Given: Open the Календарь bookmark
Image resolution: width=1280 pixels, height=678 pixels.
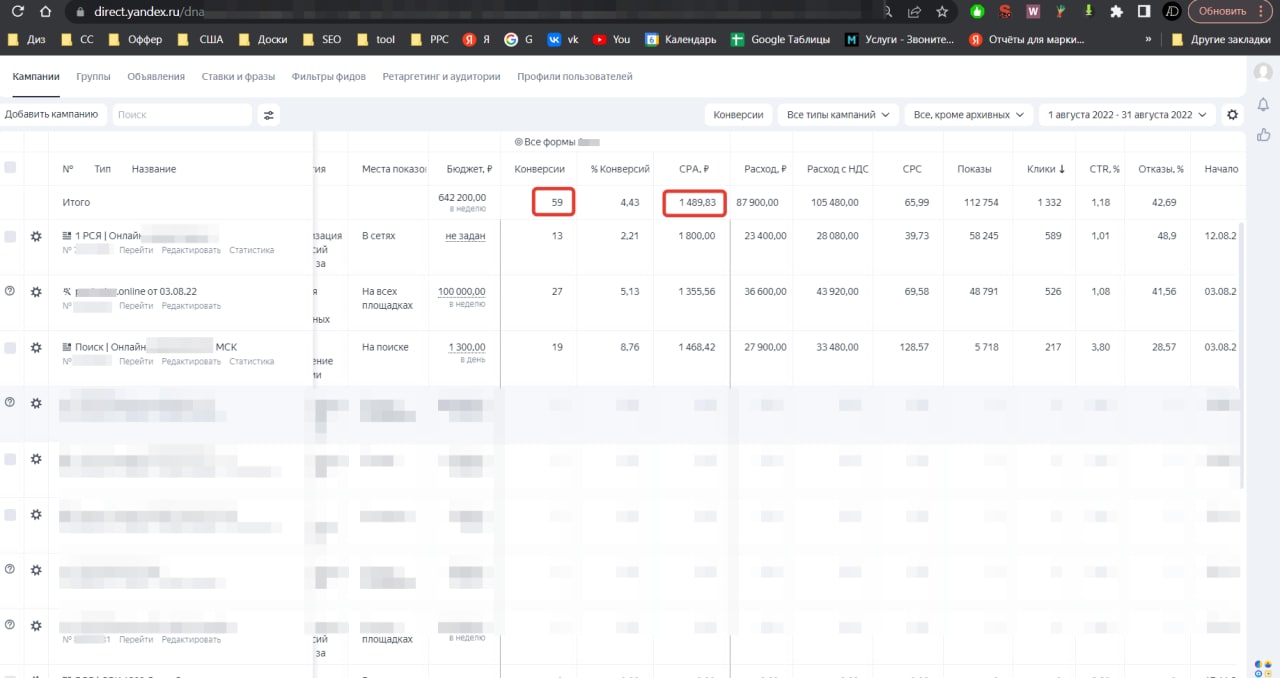Looking at the screenshot, I should [x=680, y=40].
